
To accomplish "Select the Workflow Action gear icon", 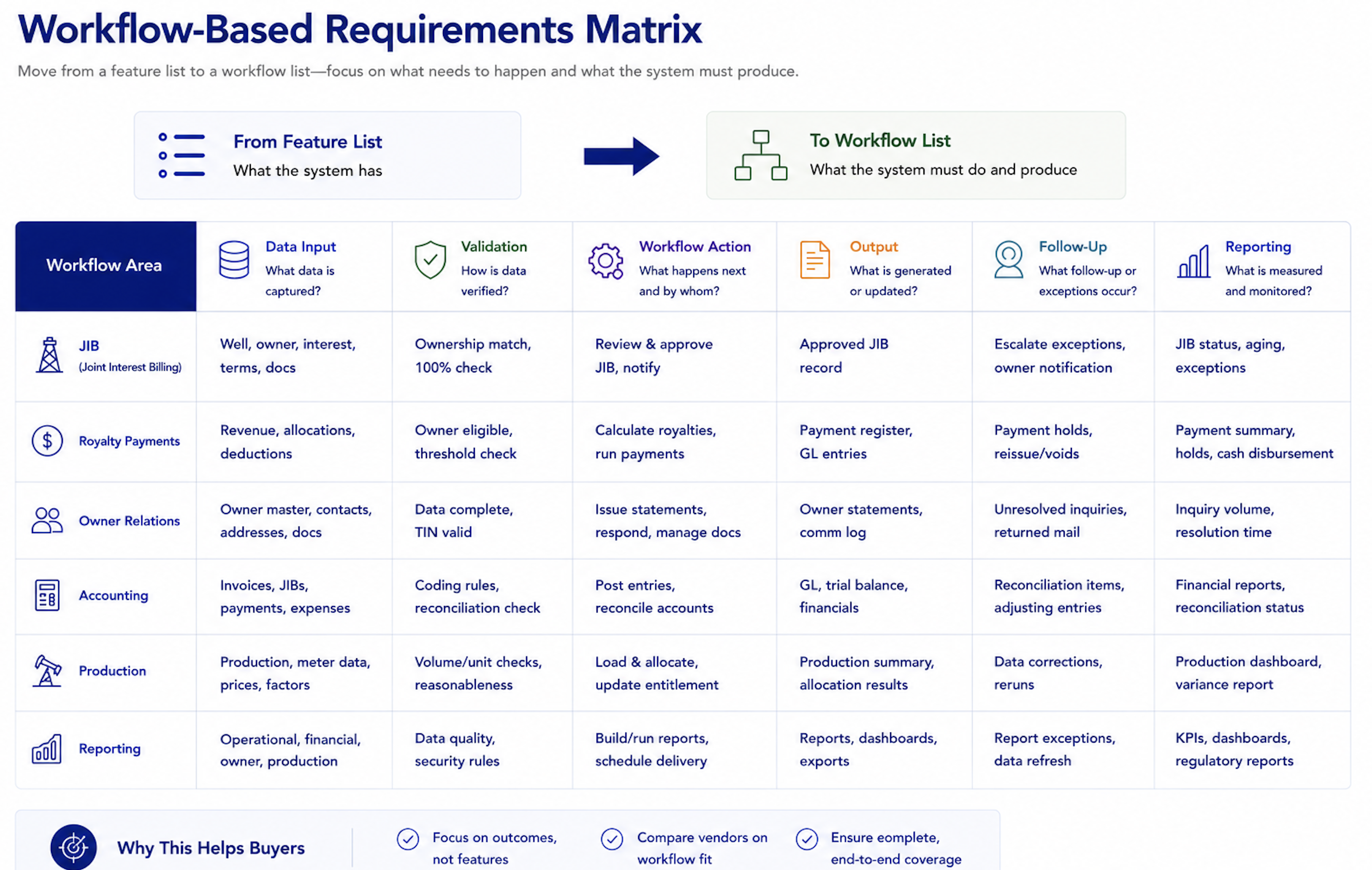I will pyautogui.click(x=606, y=261).
